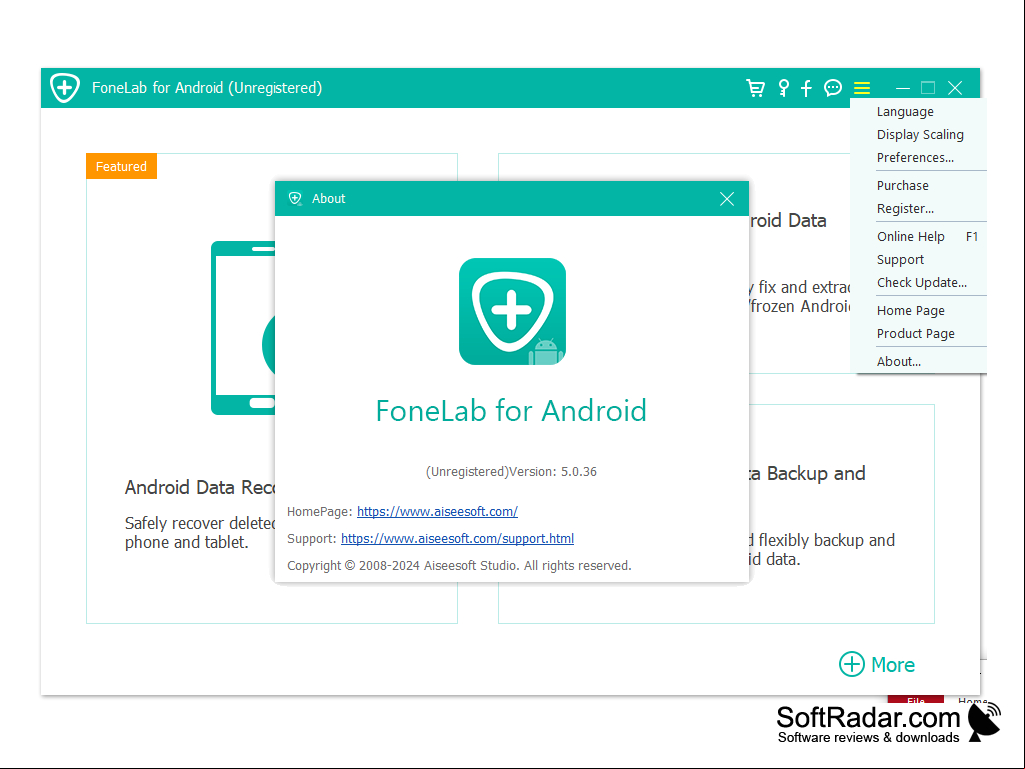
Task: Open the aiseesoft support.html link
Action: 458,538
